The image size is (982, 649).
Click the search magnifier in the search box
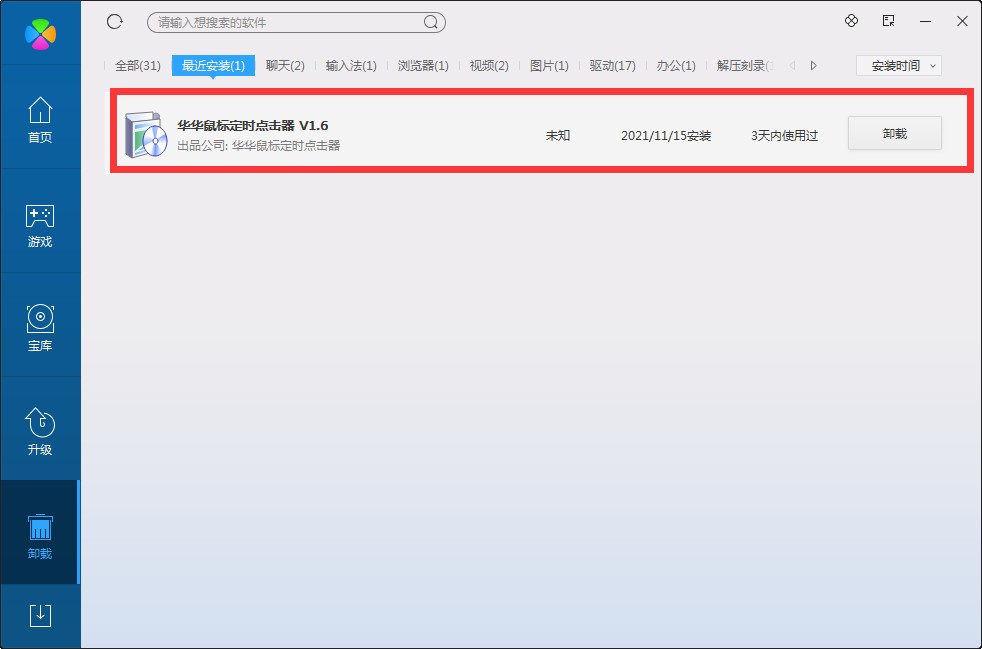pos(430,21)
